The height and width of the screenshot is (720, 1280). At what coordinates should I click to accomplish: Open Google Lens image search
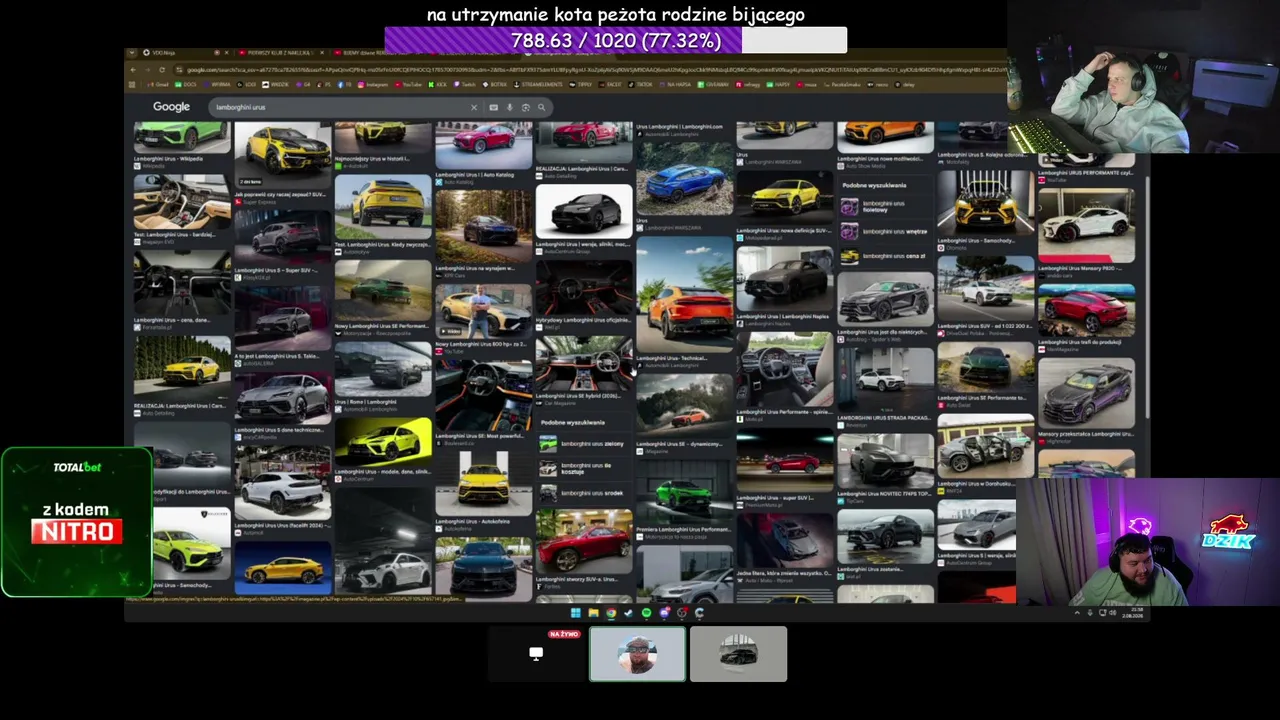pos(525,107)
